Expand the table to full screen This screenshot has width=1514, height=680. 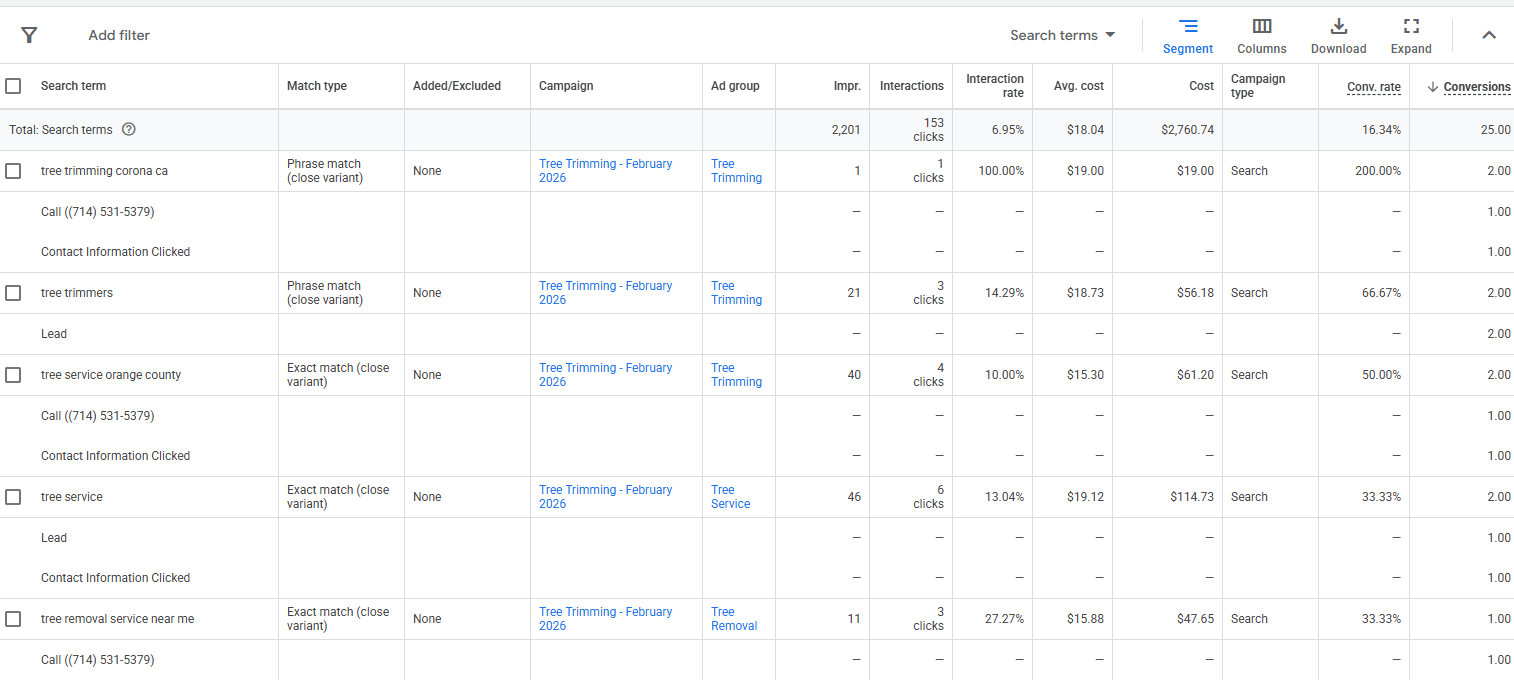coord(1411,26)
